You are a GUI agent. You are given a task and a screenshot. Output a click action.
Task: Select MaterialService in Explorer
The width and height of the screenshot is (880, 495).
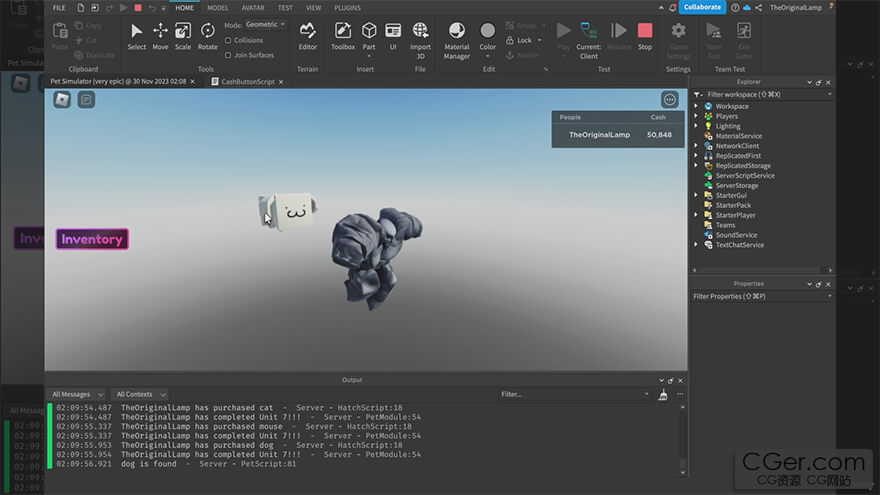(739, 136)
